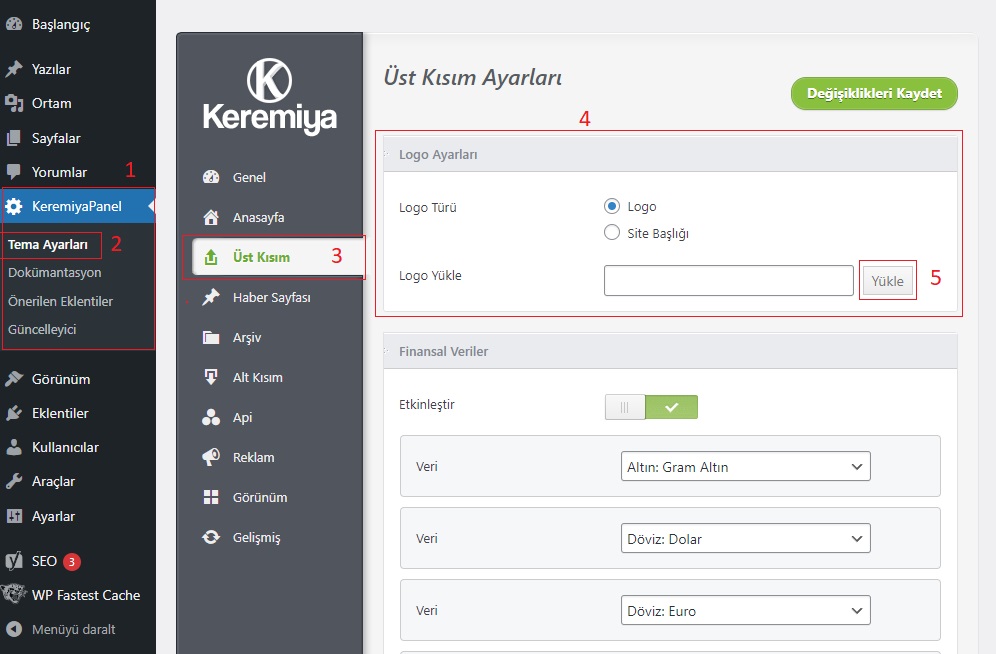Switch Etkinleştir off using the grey side
Screen dimensions: 996x654
coord(625,407)
